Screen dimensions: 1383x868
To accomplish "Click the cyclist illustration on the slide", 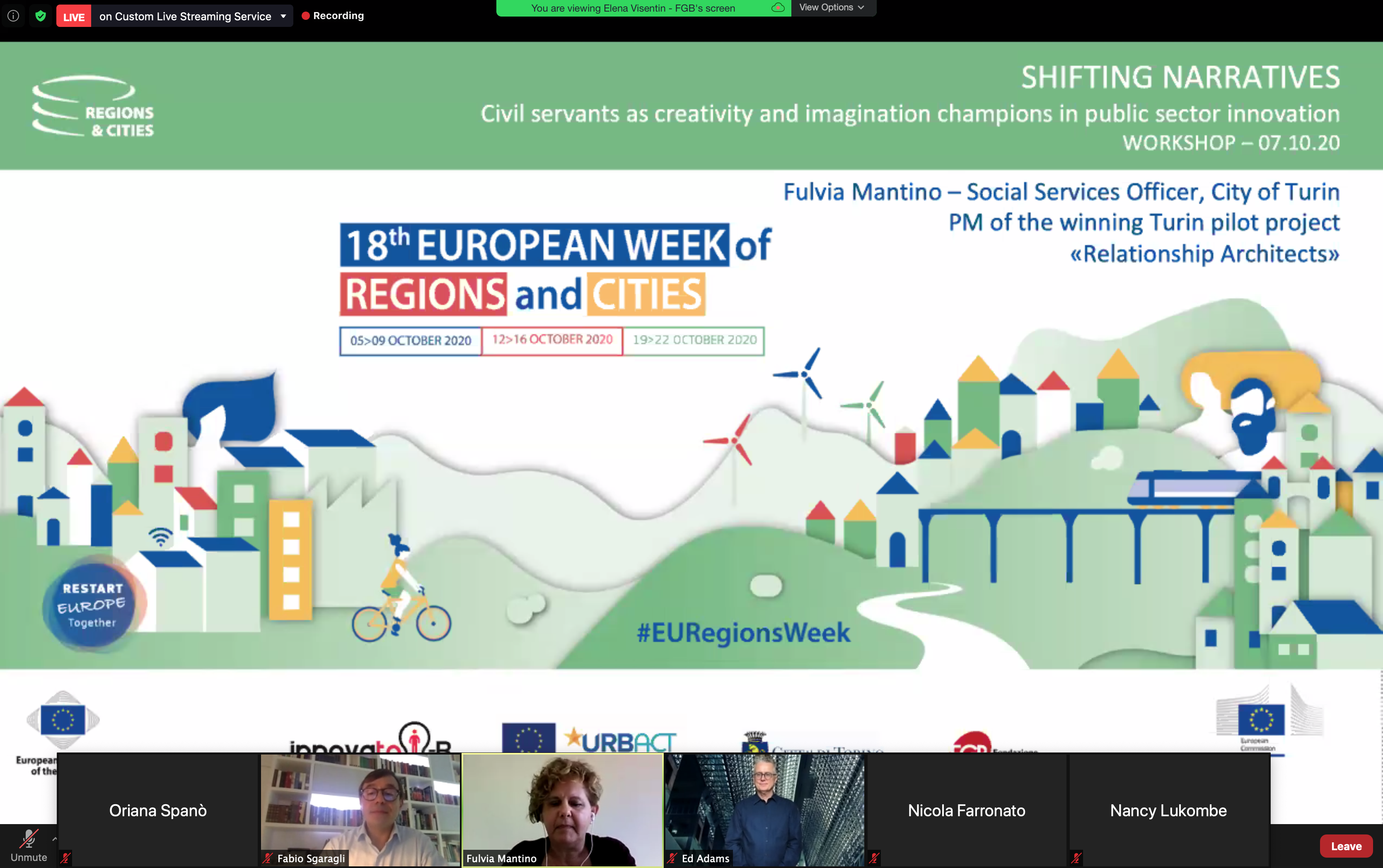I will click(401, 588).
